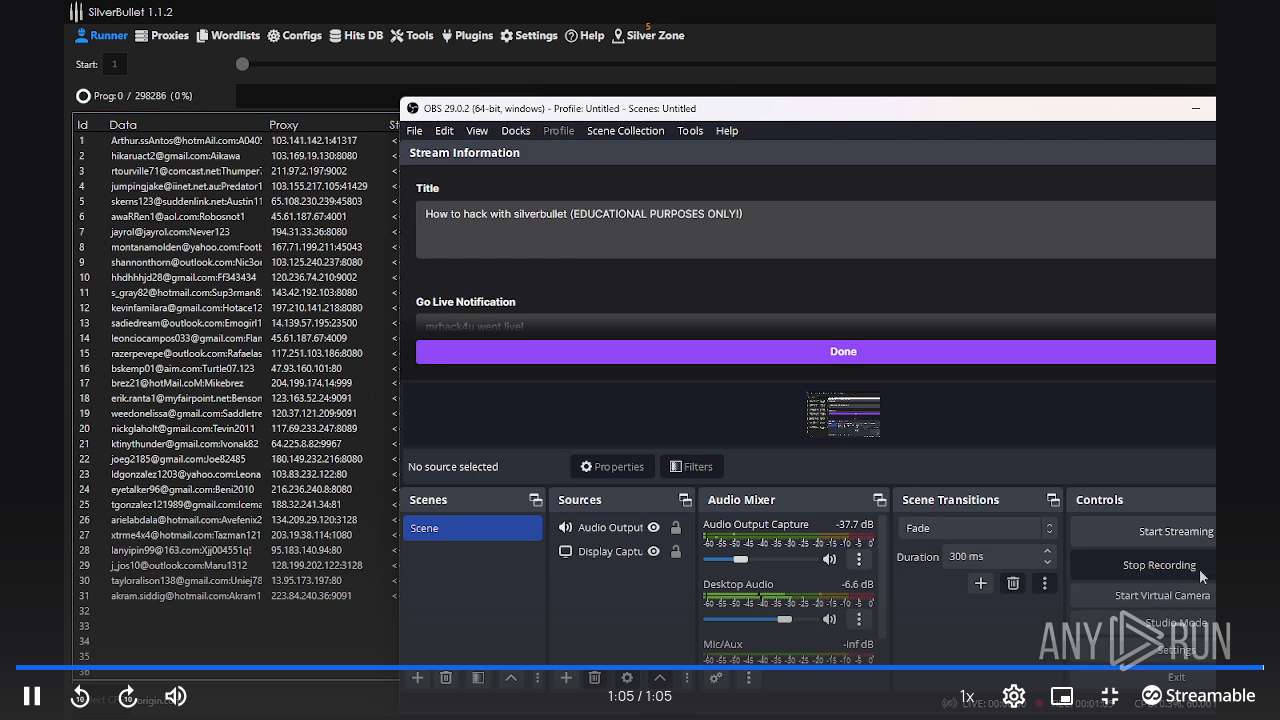Open OBS Help menu
The width and height of the screenshot is (1280, 720).
click(727, 130)
